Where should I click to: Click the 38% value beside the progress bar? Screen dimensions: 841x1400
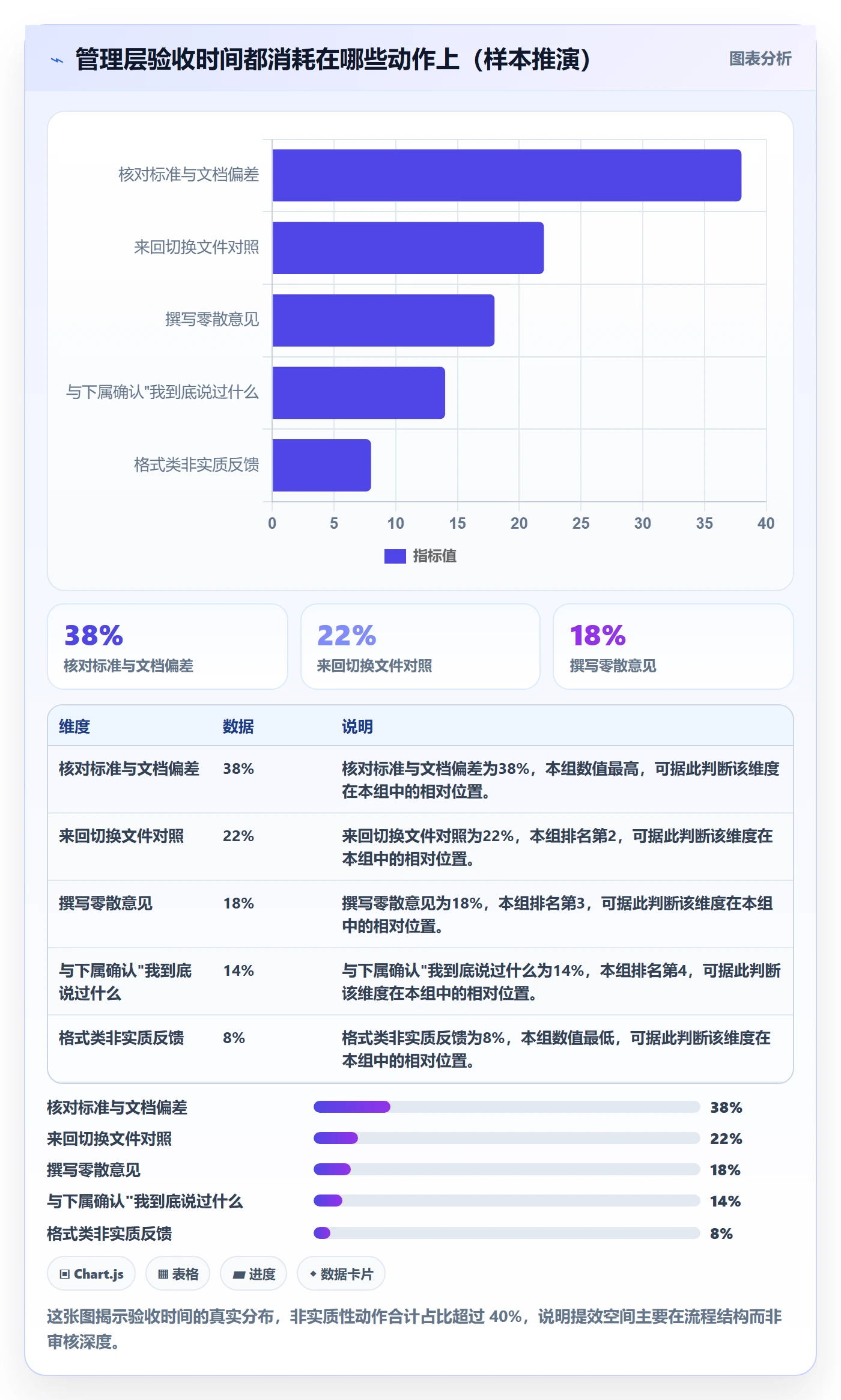click(x=726, y=1107)
